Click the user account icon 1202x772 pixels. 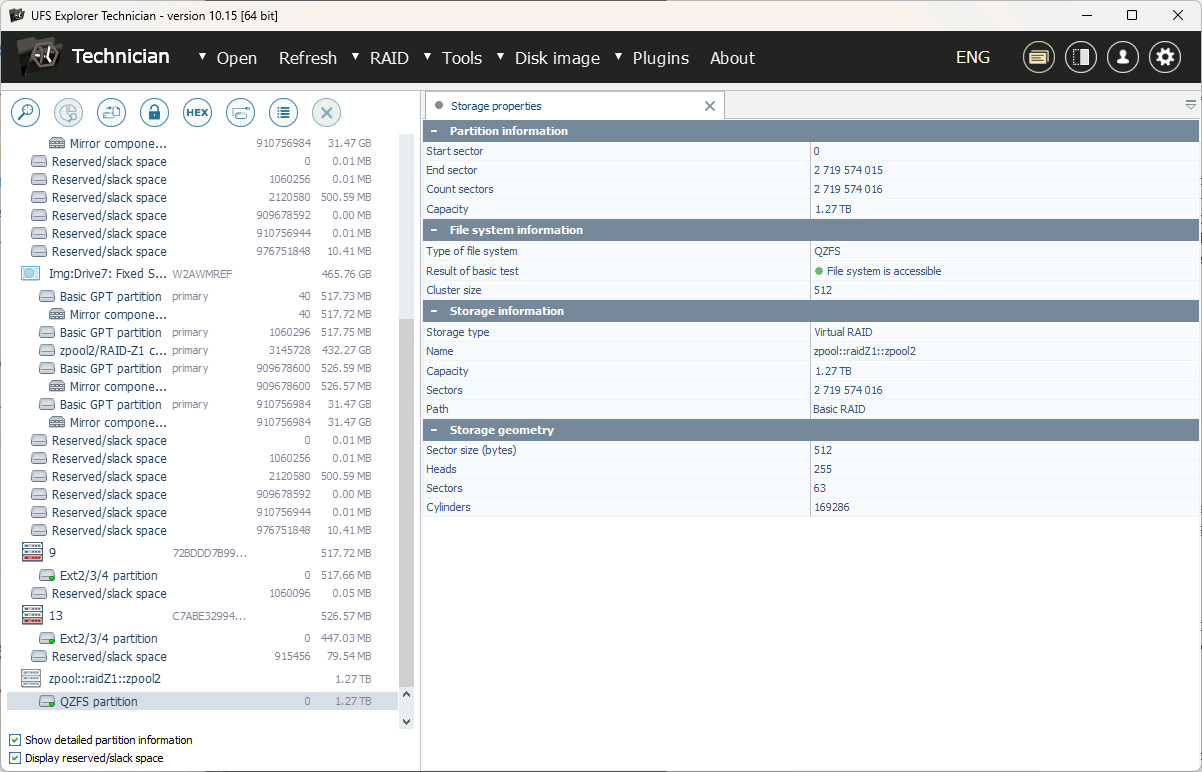coord(1122,57)
